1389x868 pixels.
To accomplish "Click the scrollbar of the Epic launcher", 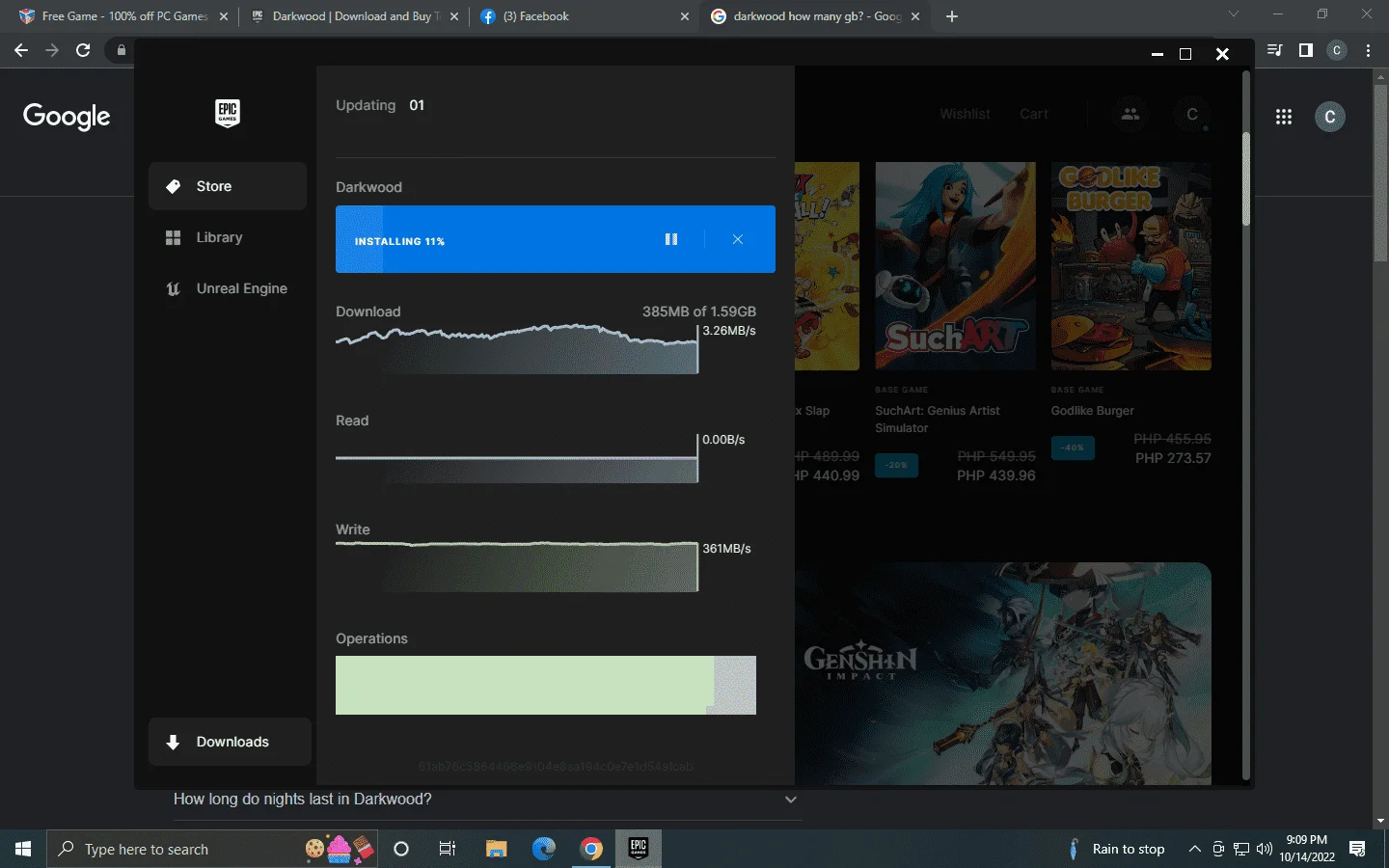I will click(1245, 179).
